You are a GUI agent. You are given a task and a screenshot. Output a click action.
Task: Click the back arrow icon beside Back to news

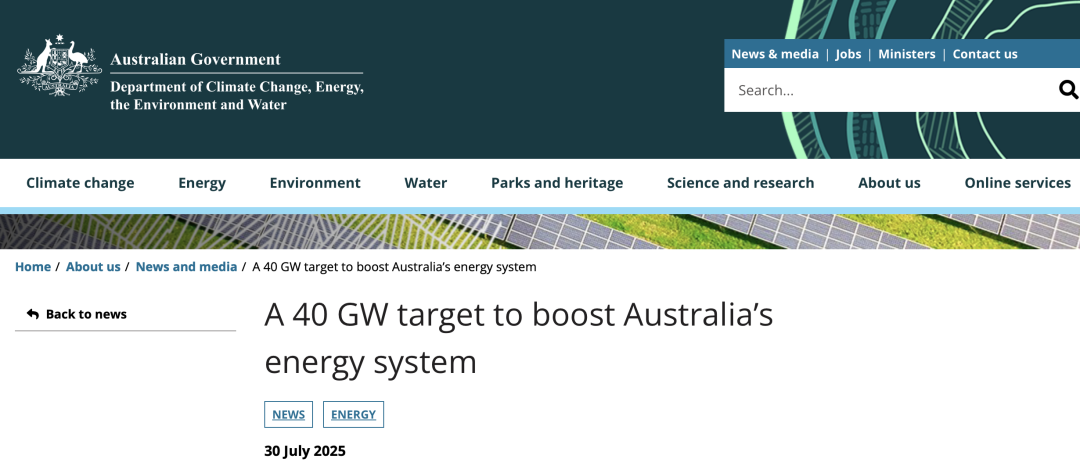click(33, 314)
